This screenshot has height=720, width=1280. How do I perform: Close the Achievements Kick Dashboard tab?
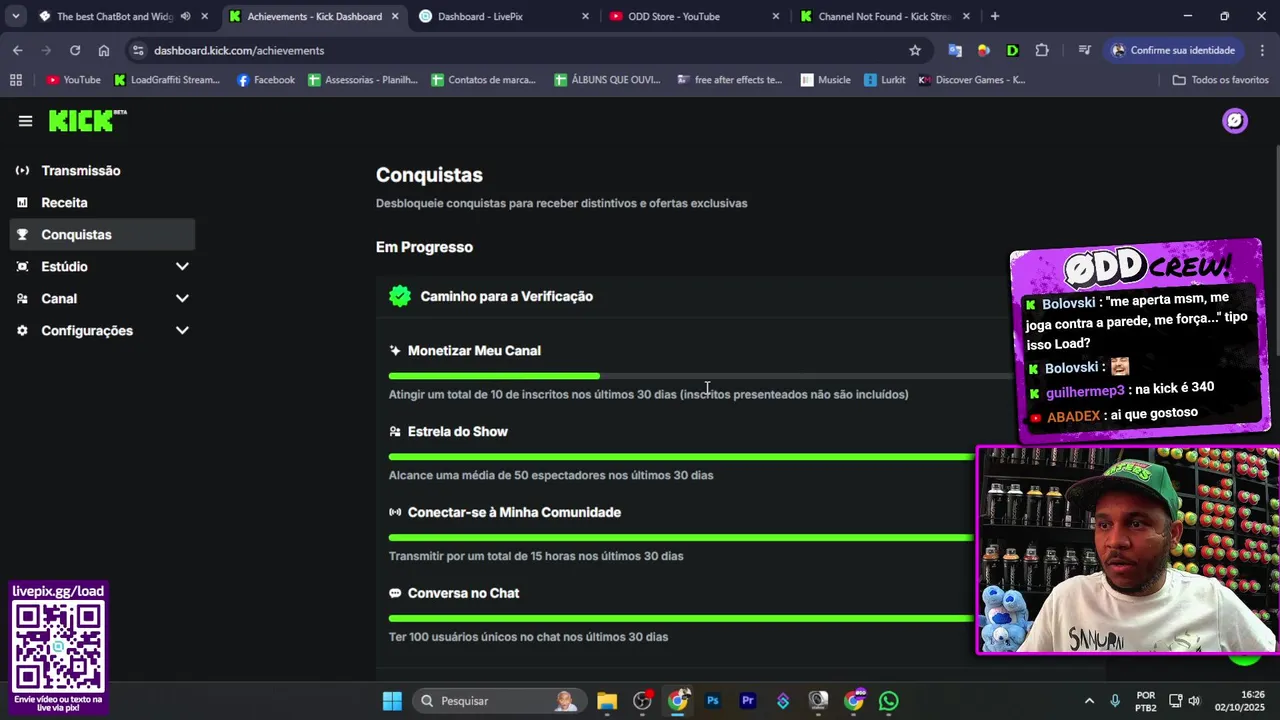coord(395,16)
